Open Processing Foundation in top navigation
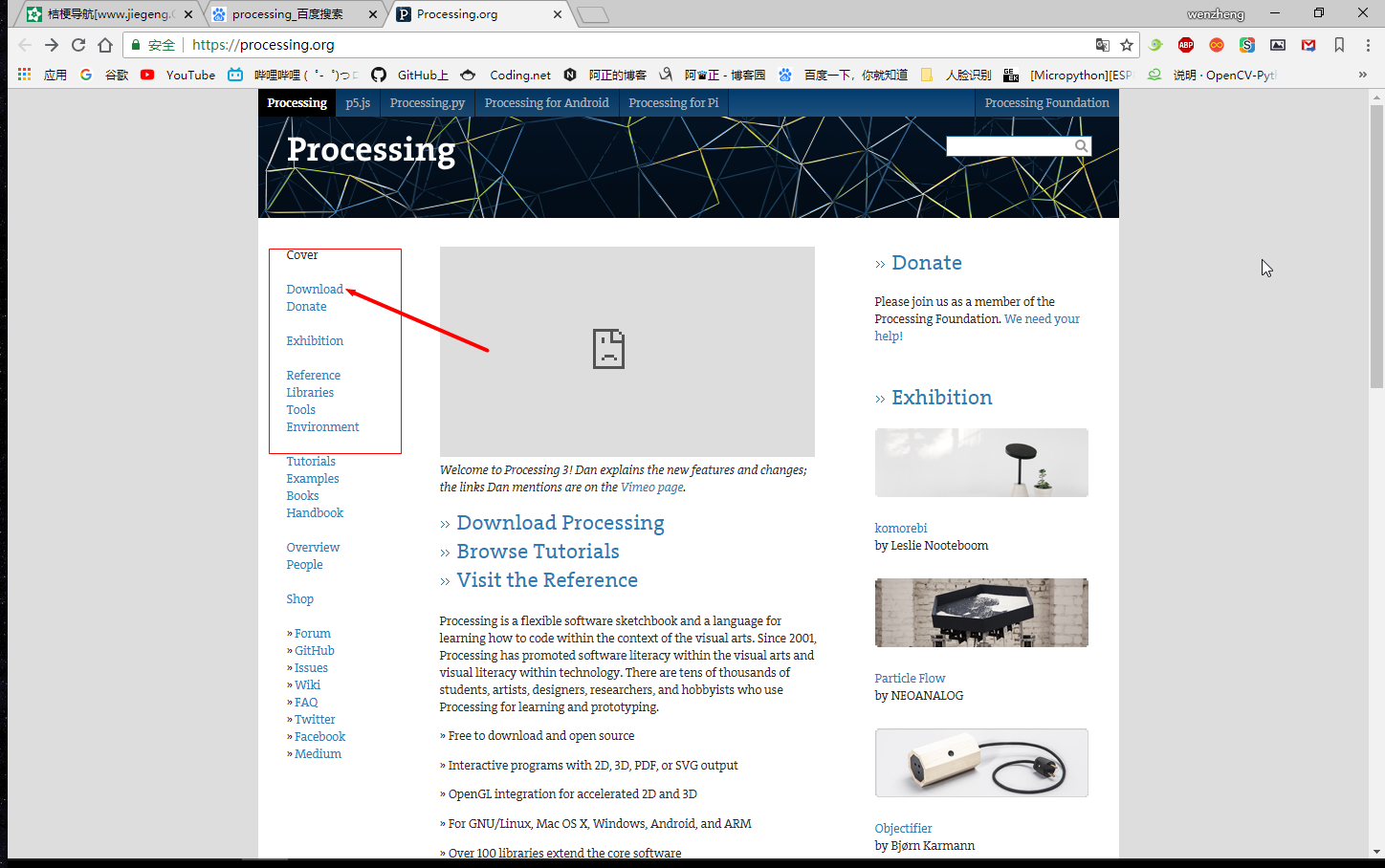The width and height of the screenshot is (1385, 868). (x=1047, y=103)
